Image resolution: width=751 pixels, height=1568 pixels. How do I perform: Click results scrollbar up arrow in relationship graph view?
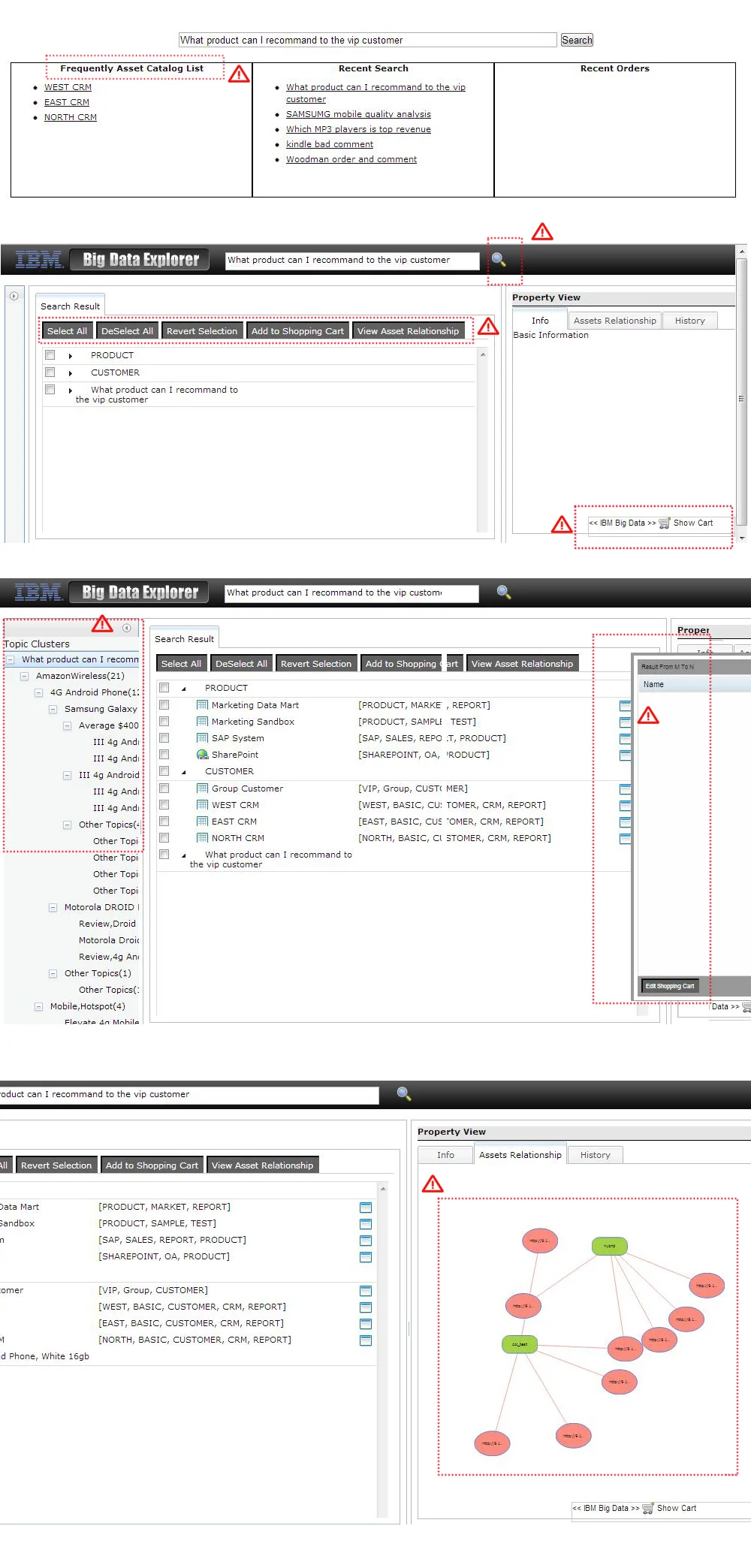pos(383,1189)
